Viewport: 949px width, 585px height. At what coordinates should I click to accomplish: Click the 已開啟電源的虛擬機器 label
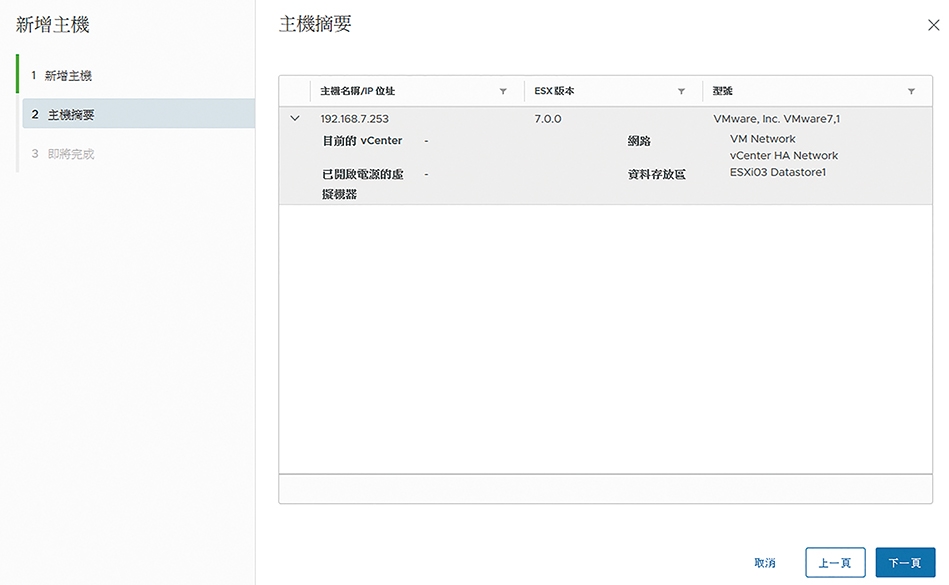[363, 184]
